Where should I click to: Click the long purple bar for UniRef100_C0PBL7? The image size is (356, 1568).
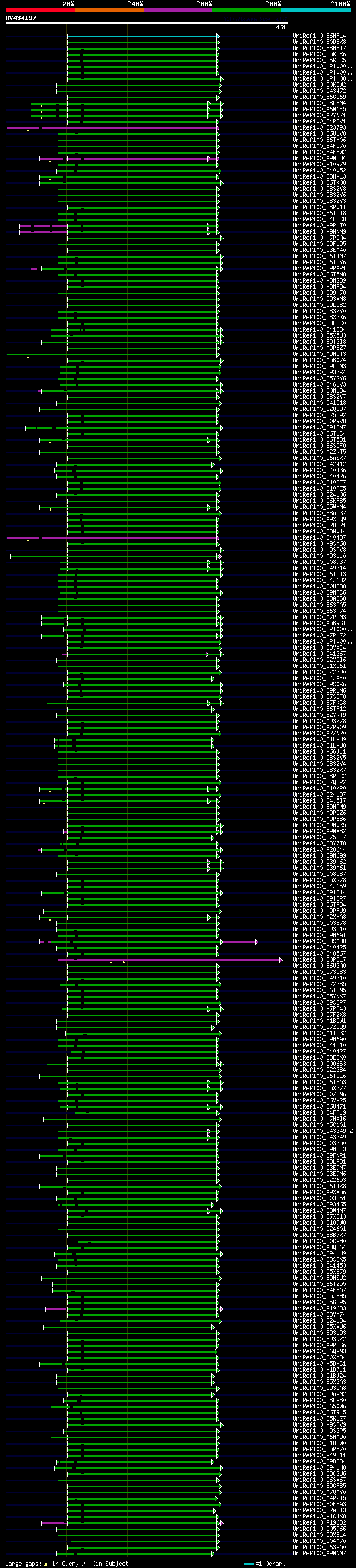tap(170, 960)
